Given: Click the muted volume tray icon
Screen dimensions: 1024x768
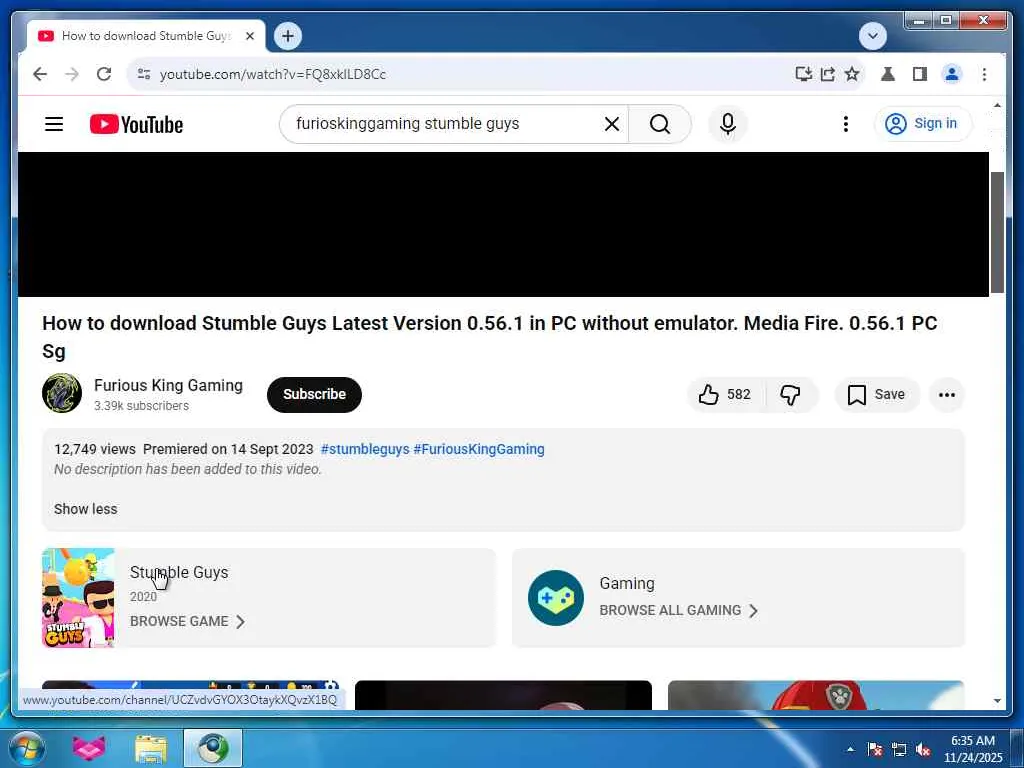Looking at the screenshot, I should tap(923, 750).
